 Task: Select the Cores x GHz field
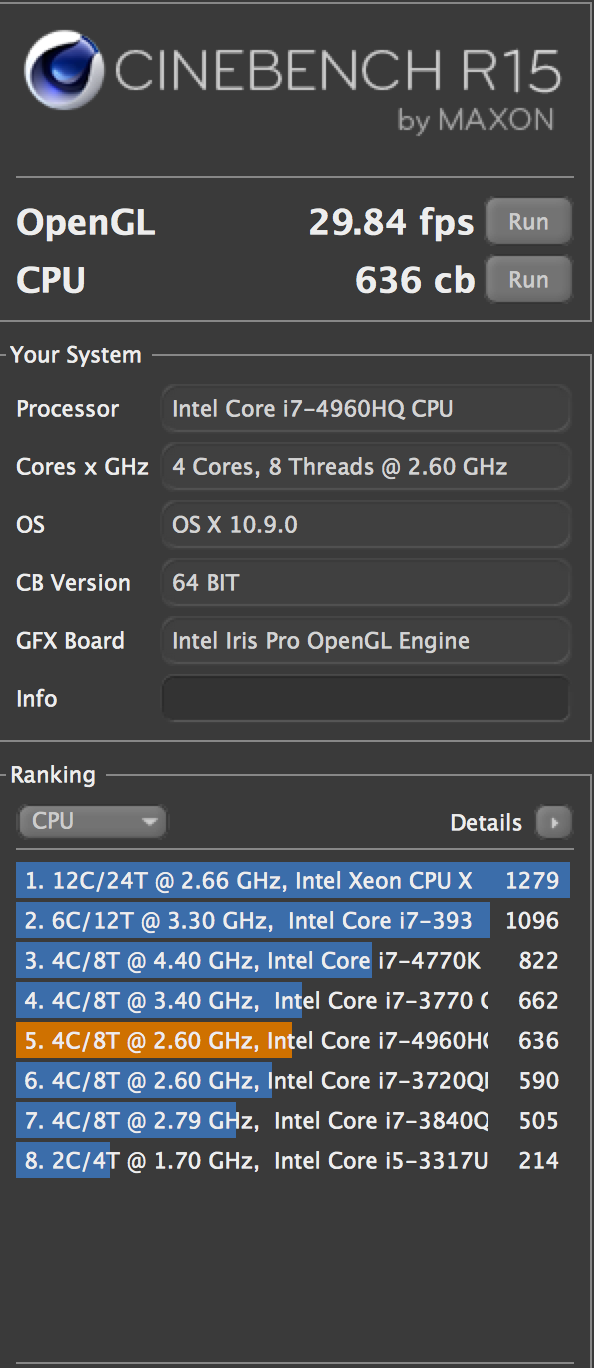pos(366,466)
